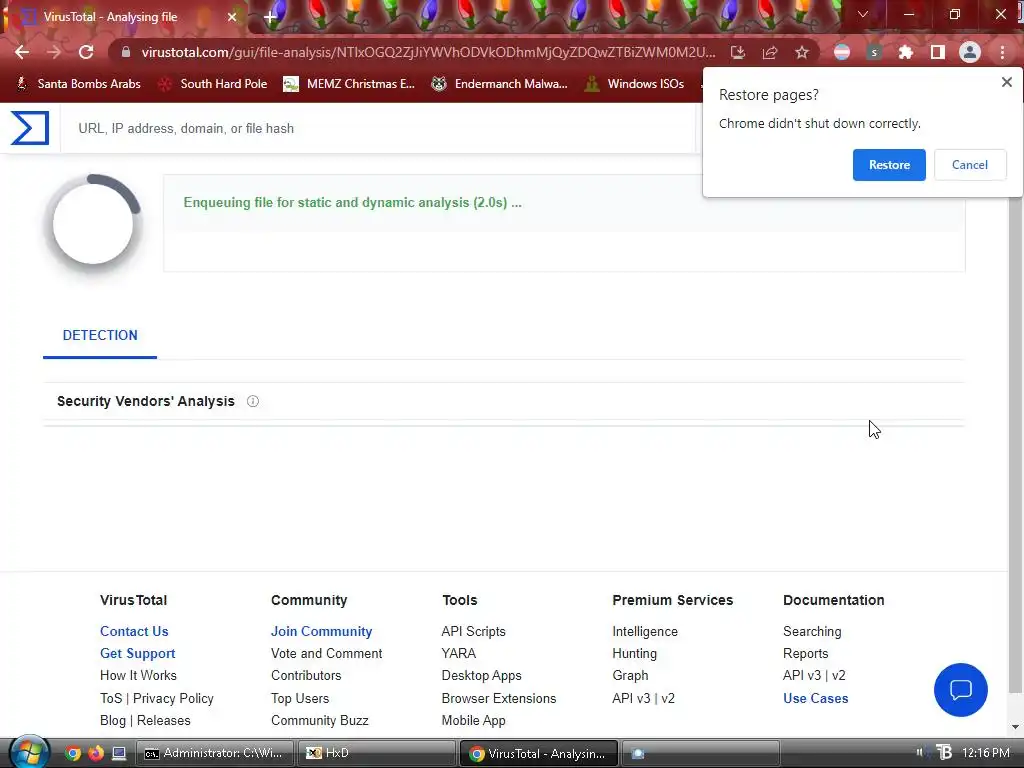Switch to the Administrator command prompt window

click(215, 753)
